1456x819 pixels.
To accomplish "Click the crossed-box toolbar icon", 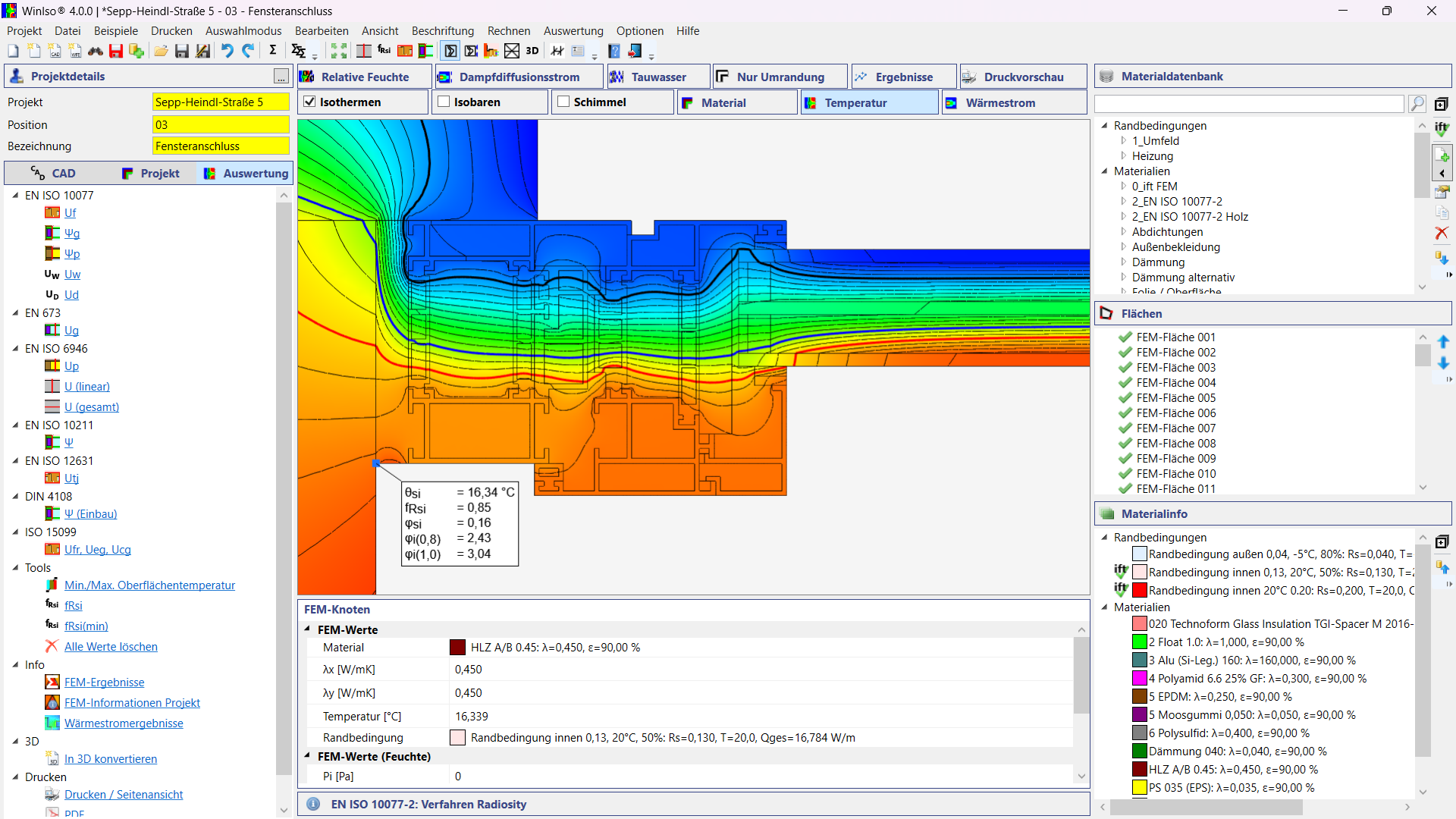I will (x=512, y=51).
